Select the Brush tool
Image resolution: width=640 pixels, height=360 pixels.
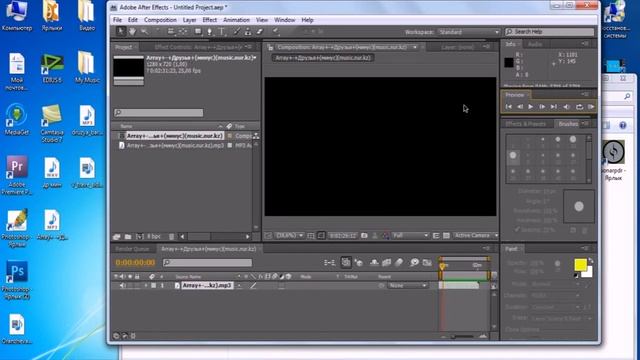236,31
